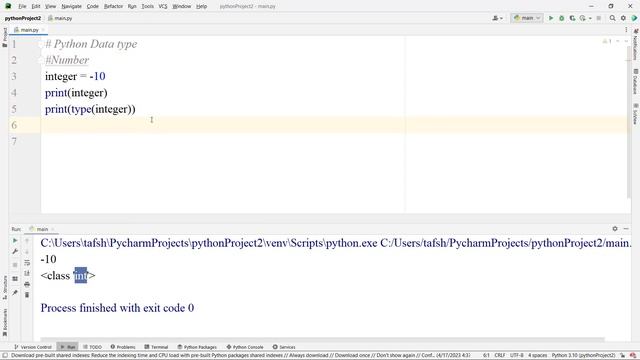Open the TODO tool window

pyautogui.click(x=92, y=347)
